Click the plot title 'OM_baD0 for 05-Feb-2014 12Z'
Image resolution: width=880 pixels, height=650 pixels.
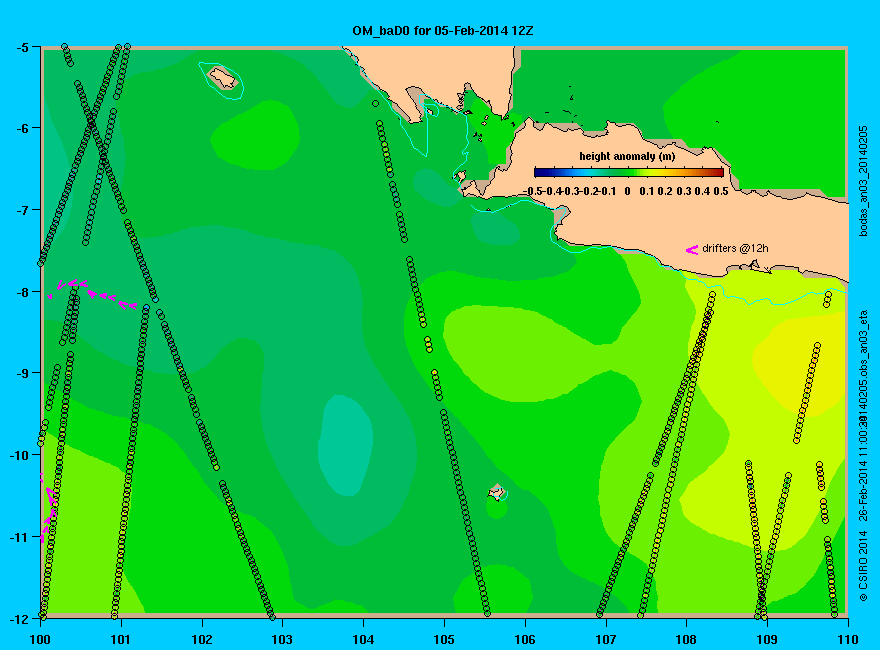(443, 31)
